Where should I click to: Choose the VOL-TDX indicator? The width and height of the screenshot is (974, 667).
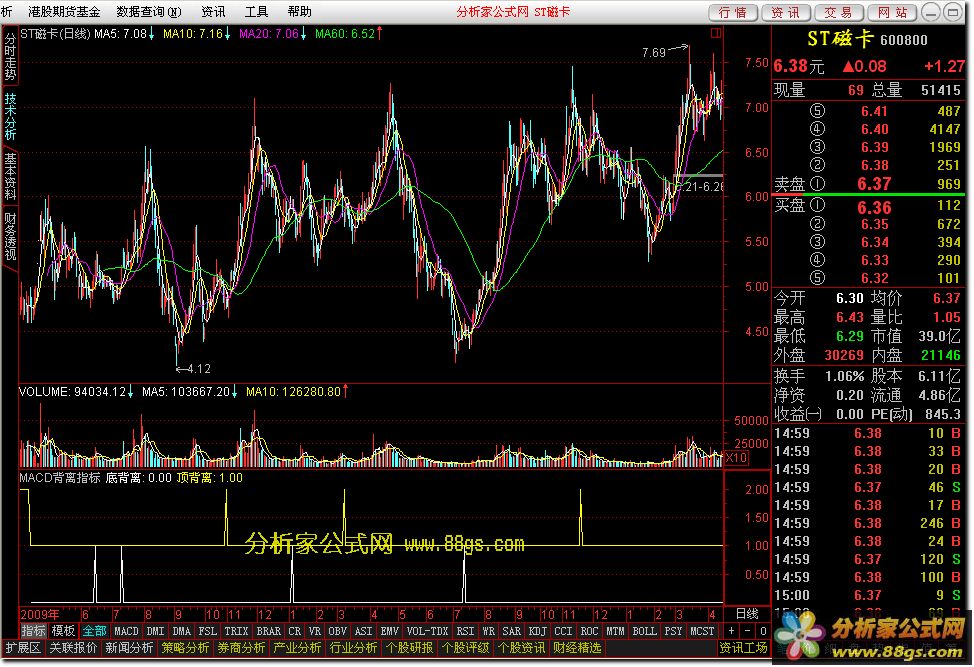click(427, 631)
